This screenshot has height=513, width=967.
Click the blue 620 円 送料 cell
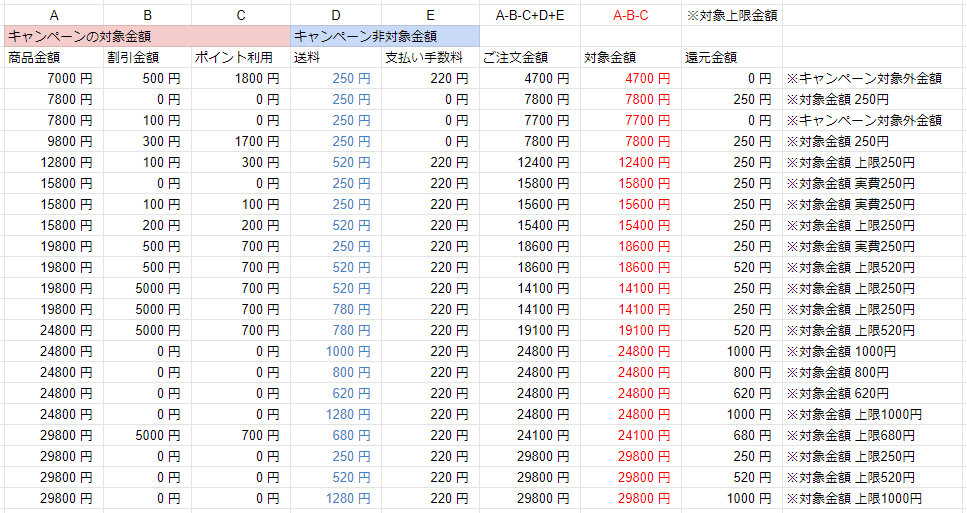335,393
